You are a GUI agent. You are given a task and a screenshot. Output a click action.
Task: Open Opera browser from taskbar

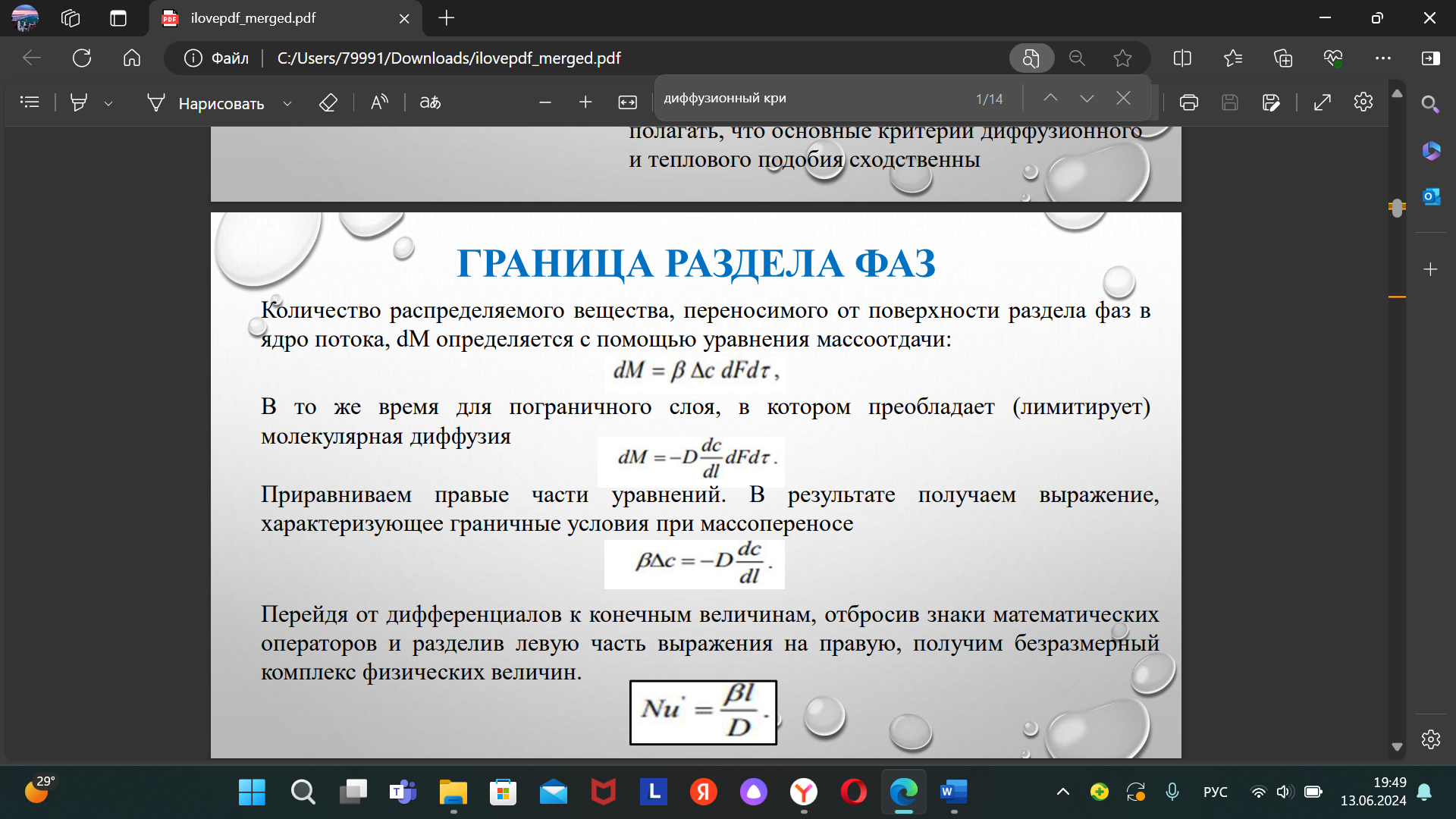853,792
